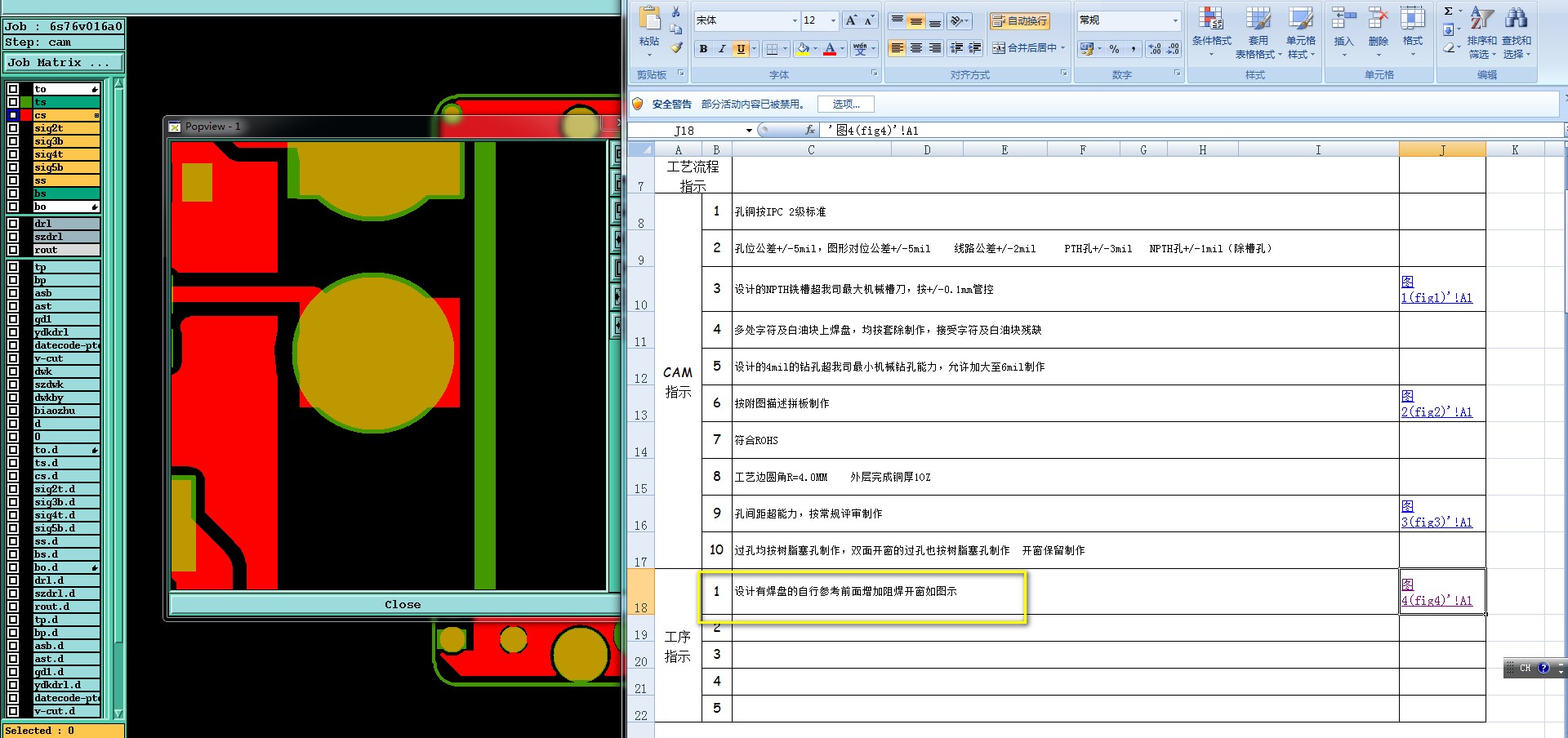This screenshot has width=1568, height=738.
Task: Click the Clear eraser icon
Action: point(1448,48)
